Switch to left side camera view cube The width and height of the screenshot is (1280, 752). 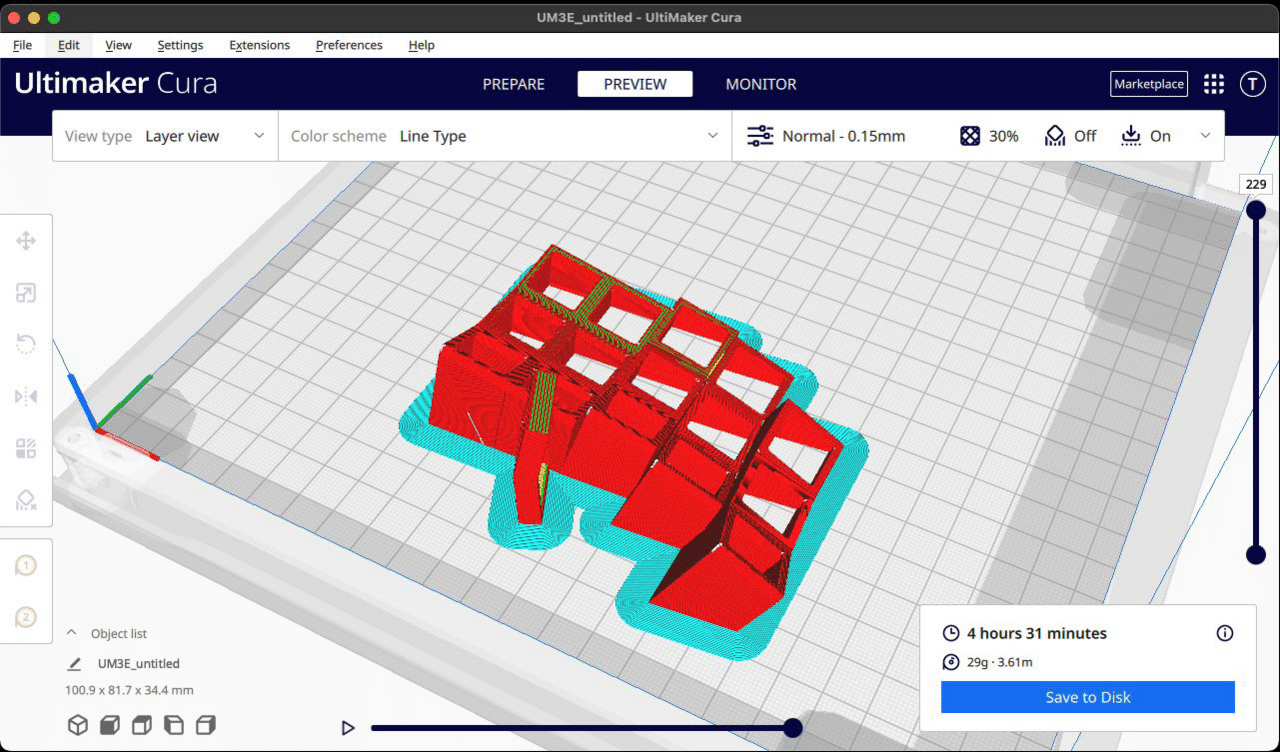174,725
